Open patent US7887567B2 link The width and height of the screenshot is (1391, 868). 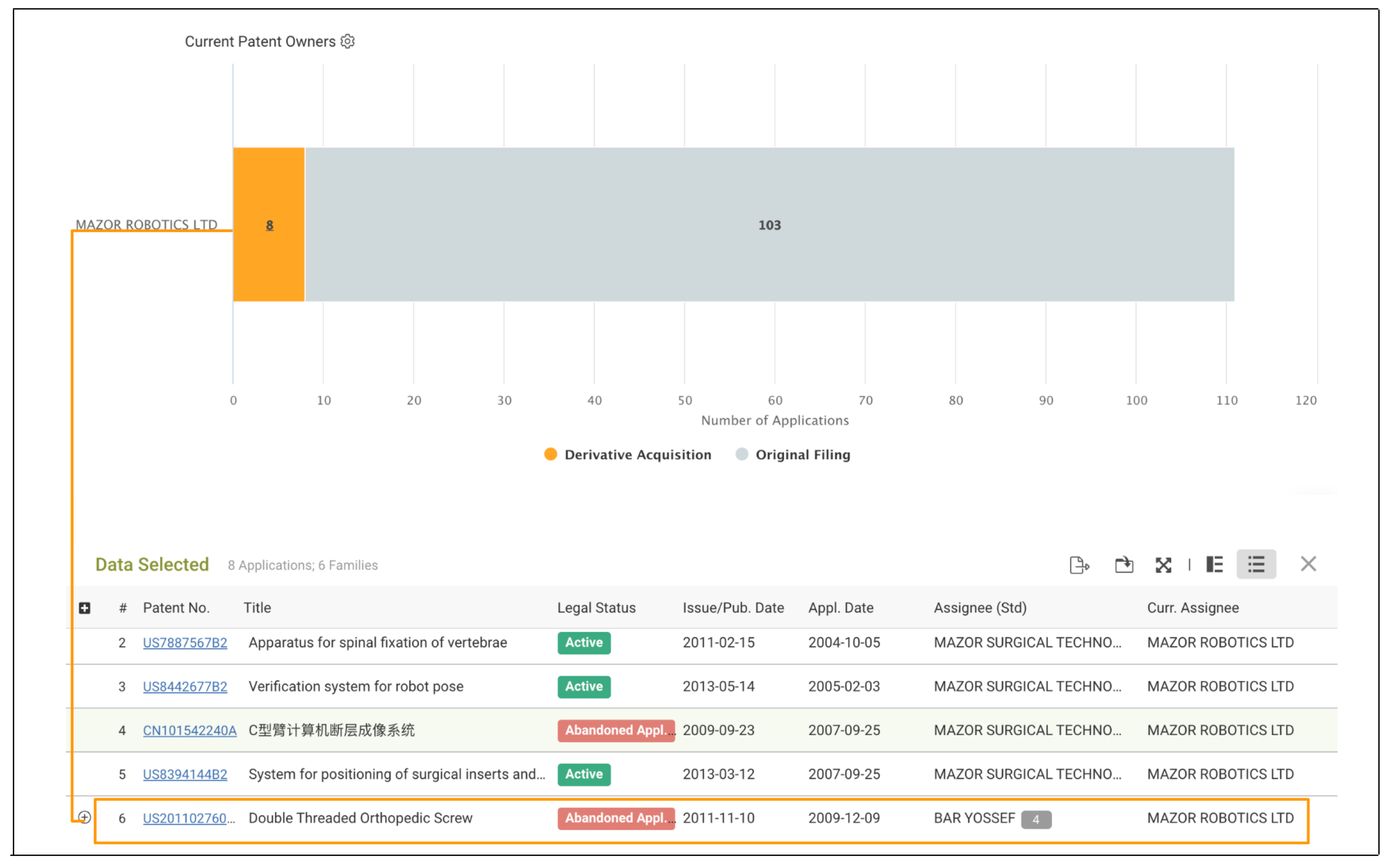185,642
